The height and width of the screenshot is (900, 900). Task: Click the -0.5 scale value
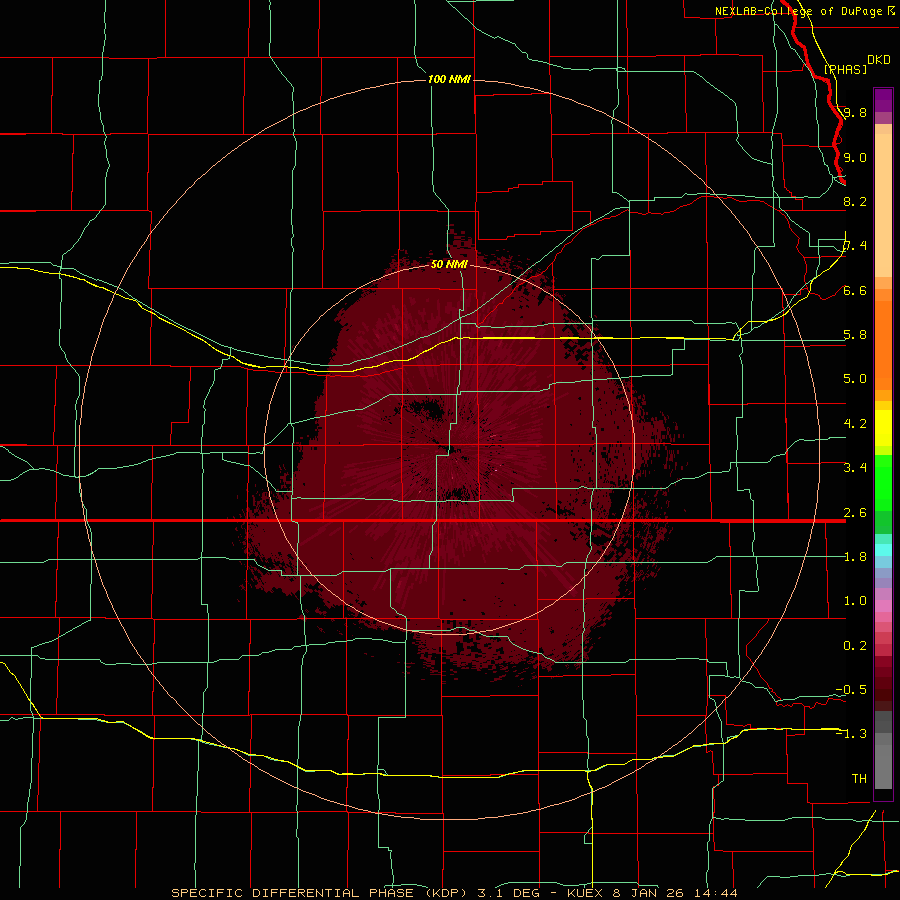pyautogui.click(x=851, y=690)
